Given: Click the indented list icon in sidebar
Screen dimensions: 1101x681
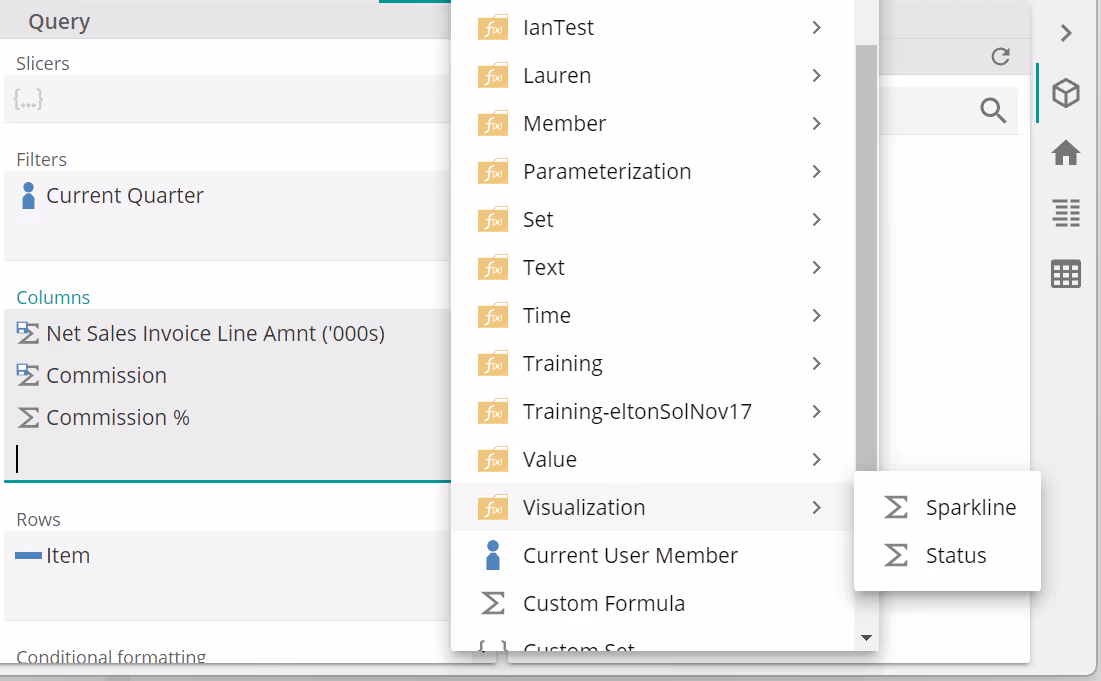Looking at the screenshot, I should [x=1066, y=213].
